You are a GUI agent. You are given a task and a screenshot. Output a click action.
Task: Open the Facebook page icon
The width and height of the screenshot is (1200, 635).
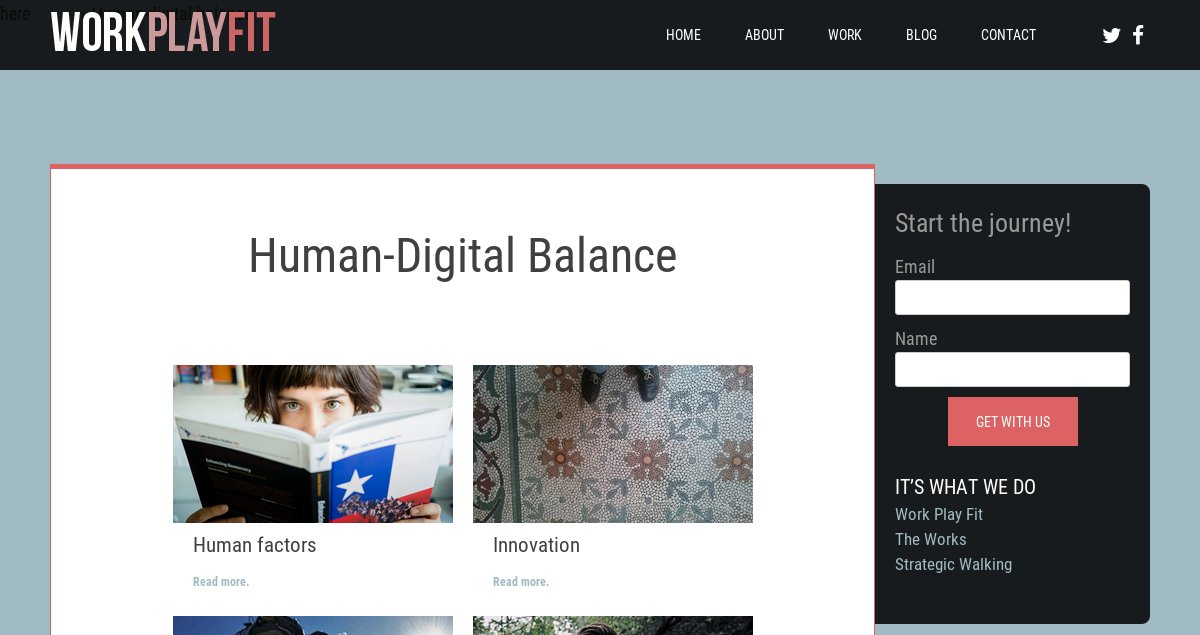(1138, 35)
